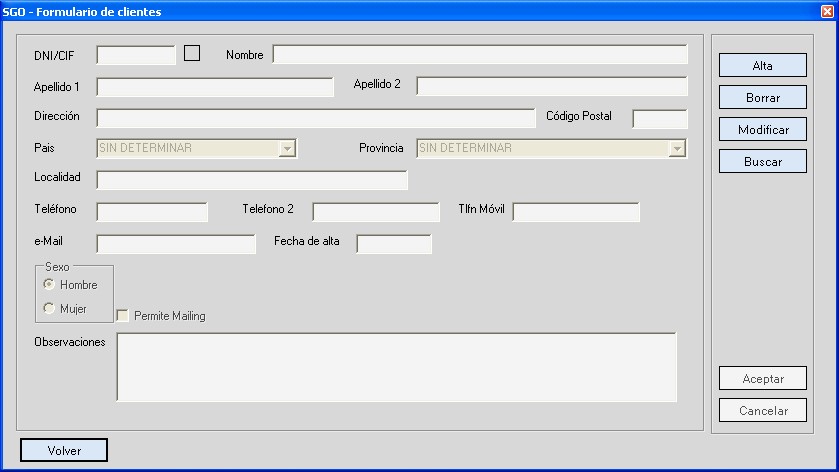This screenshot has height=472, width=839.
Task: Focus the Teléfono input field
Action: [x=152, y=212]
